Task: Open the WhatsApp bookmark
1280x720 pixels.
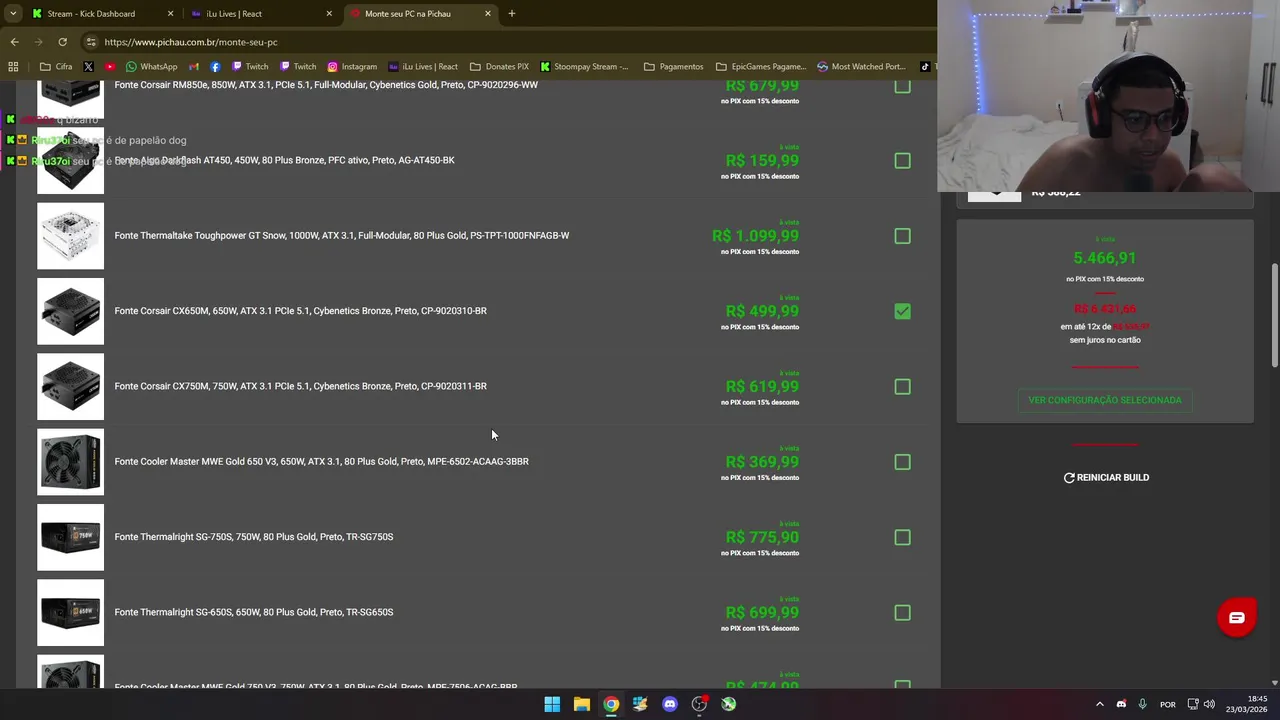Action: [151, 67]
